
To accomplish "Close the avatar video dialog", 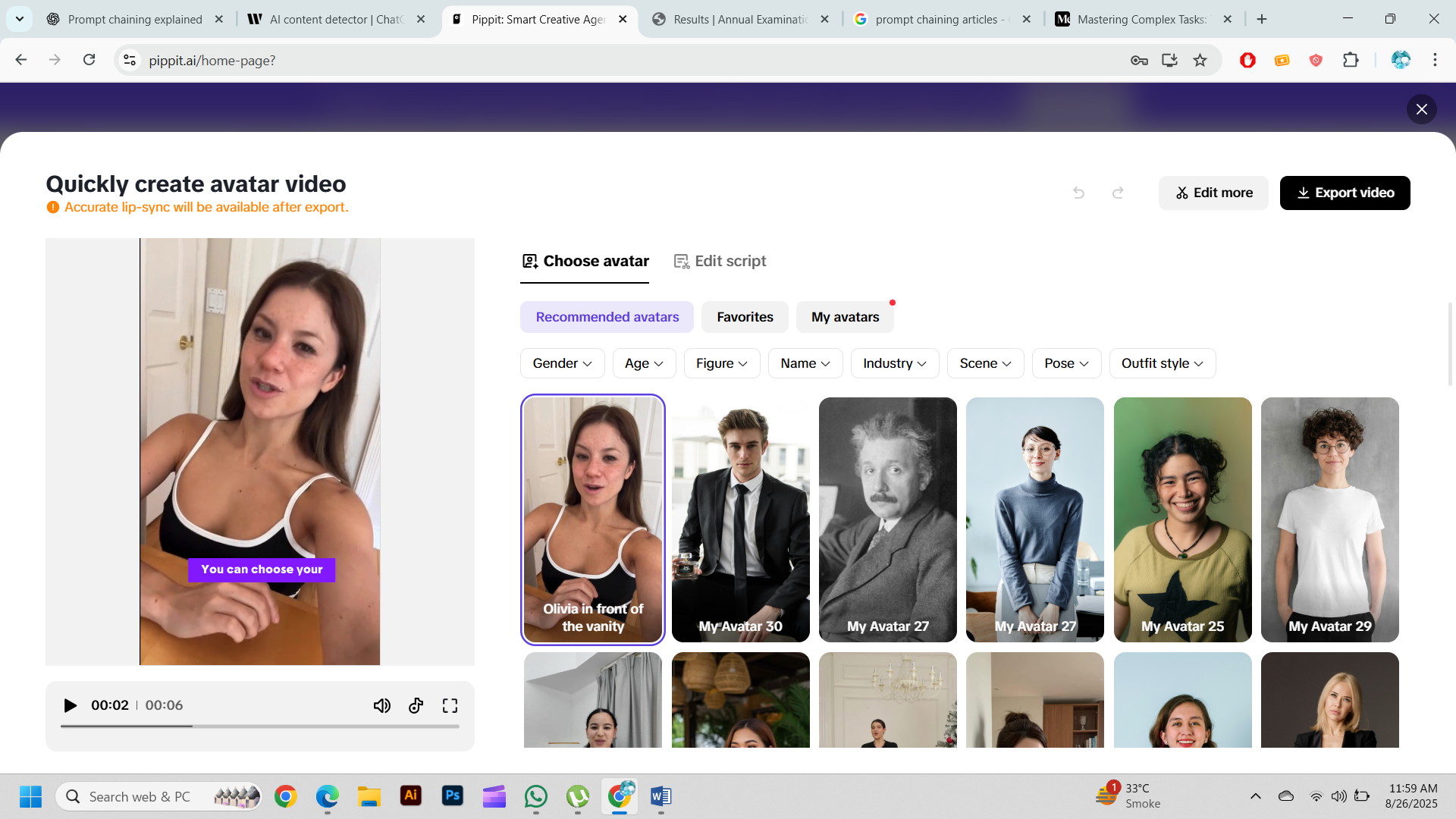I will (x=1421, y=109).
